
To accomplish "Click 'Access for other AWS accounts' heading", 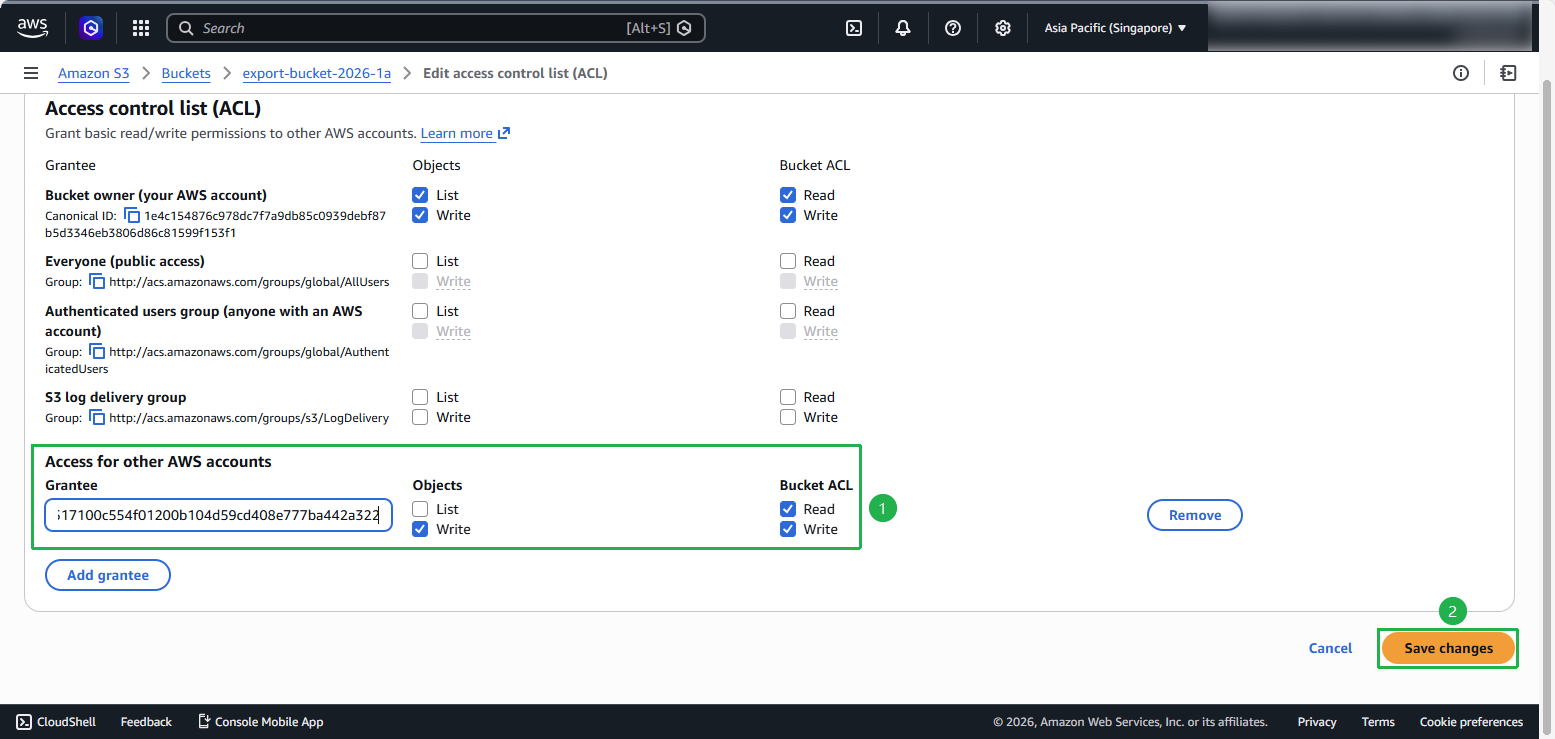I will [x=158, y=461].
